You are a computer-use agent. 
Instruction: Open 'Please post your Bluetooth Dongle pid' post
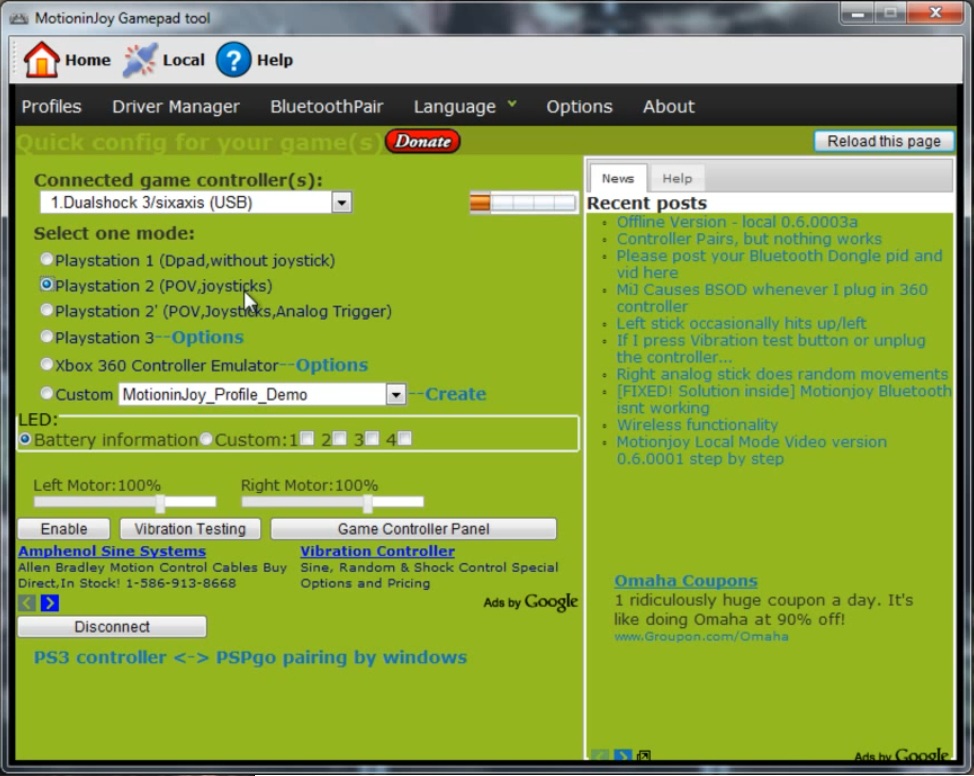click(779, 264)
